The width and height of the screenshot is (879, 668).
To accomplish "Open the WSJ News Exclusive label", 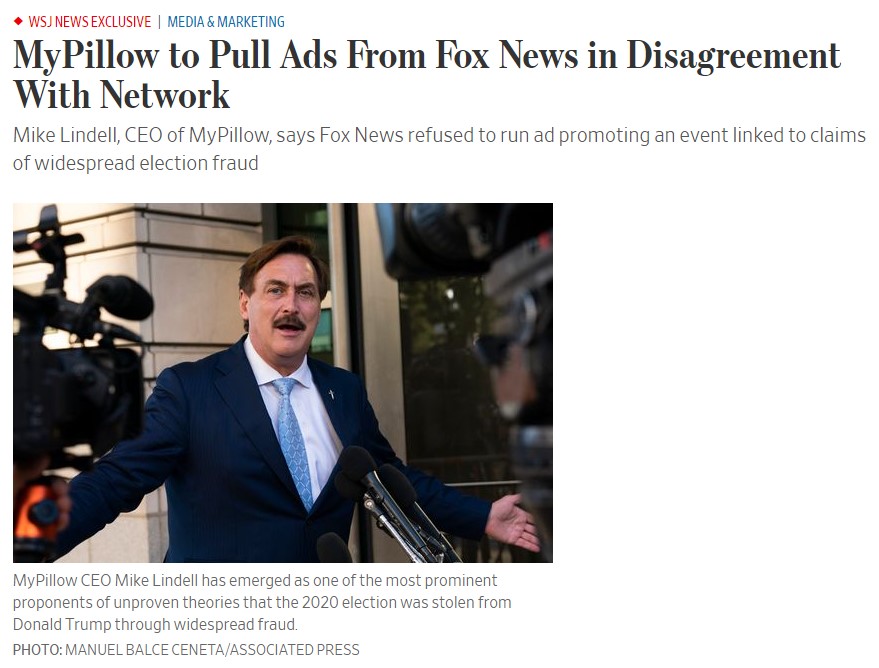I will click(90, 22).
